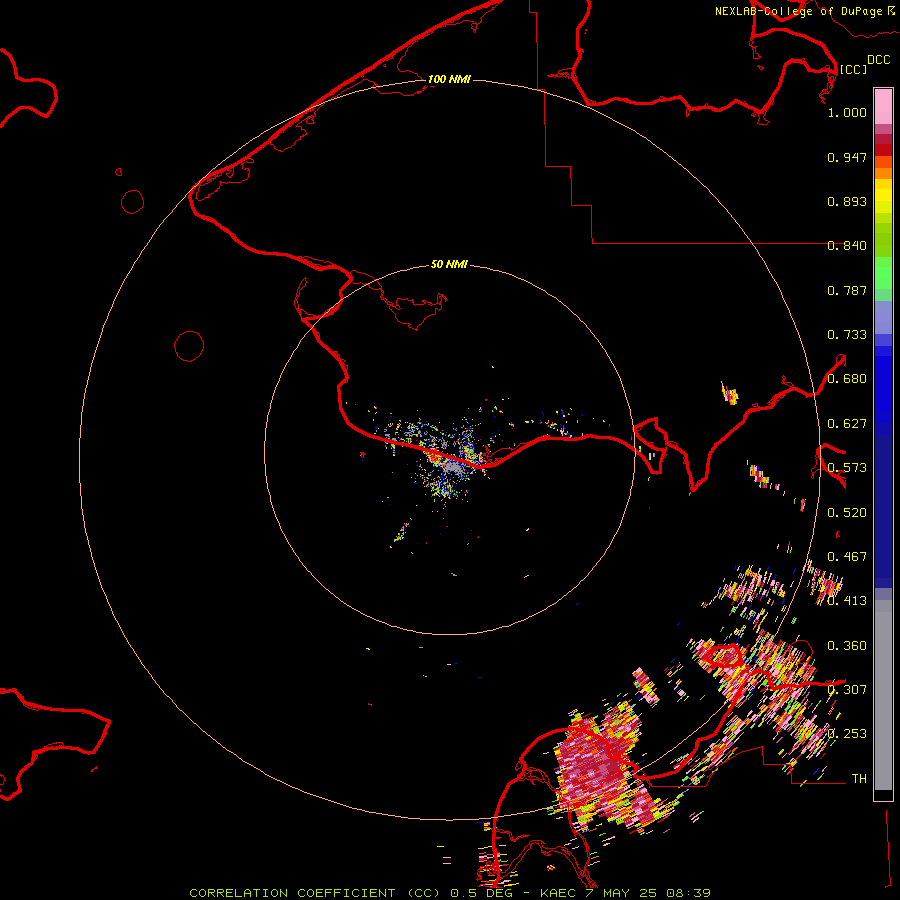Click the 0.947 scale value
Screen dimensions: 900x900
(847, 157)
